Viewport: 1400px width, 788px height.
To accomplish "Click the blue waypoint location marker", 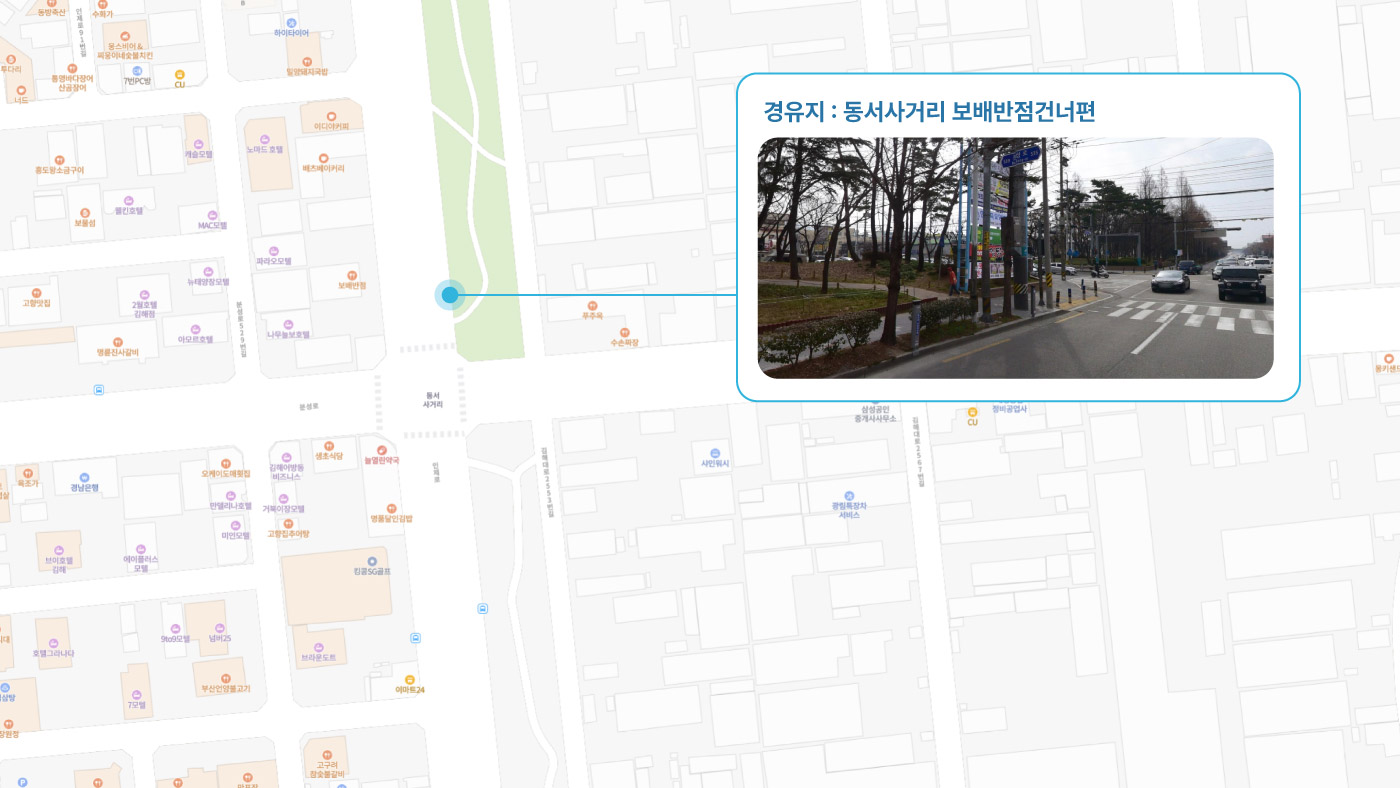I will [450, 294].
